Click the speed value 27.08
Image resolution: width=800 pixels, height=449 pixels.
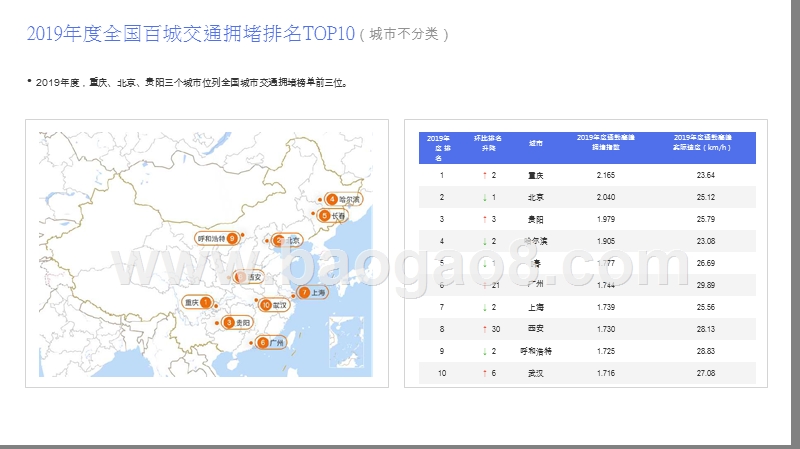tap(706, 373)
